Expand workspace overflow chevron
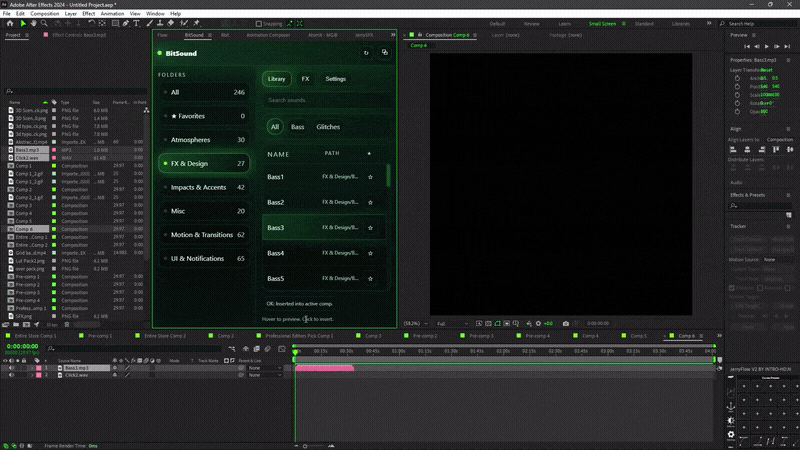The width and height of the screenshot is (800, 450). tap(709, 23)
